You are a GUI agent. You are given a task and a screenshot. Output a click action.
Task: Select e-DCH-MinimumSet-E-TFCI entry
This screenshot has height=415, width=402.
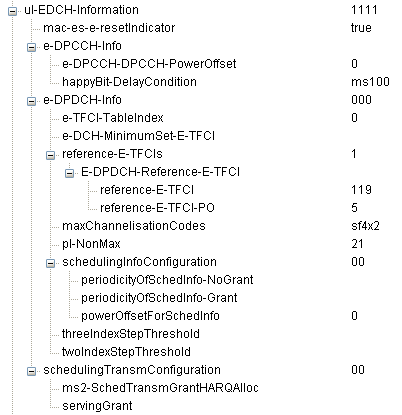(x=138, y=136)
